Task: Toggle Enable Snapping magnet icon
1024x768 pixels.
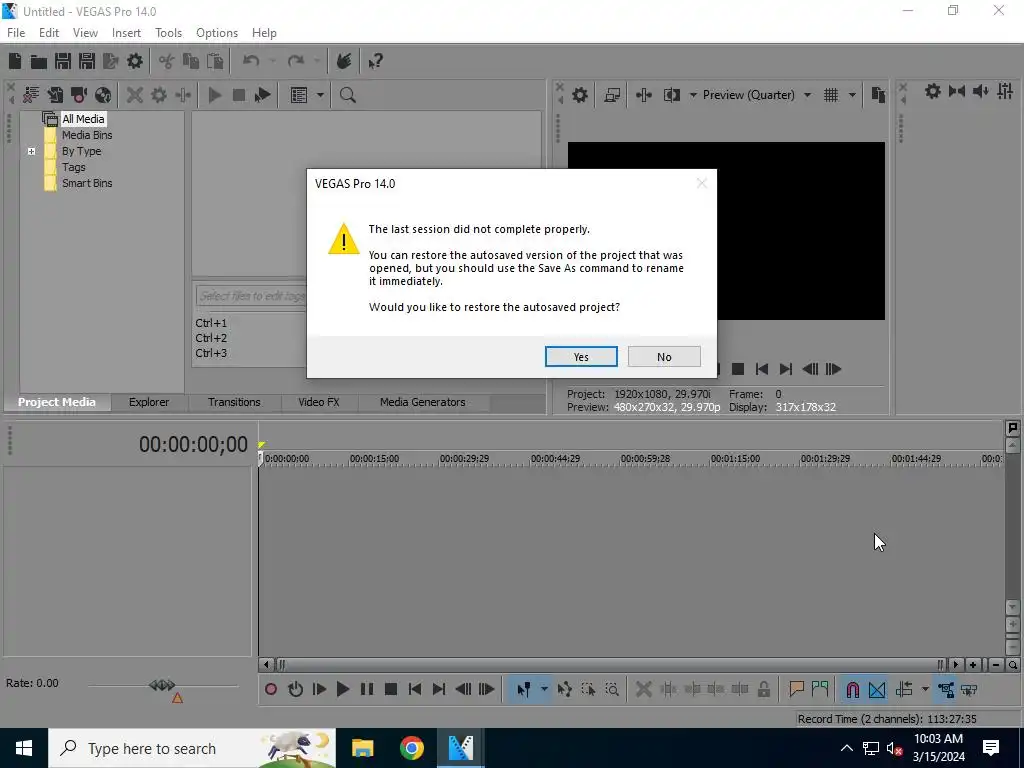Action: 852,690
